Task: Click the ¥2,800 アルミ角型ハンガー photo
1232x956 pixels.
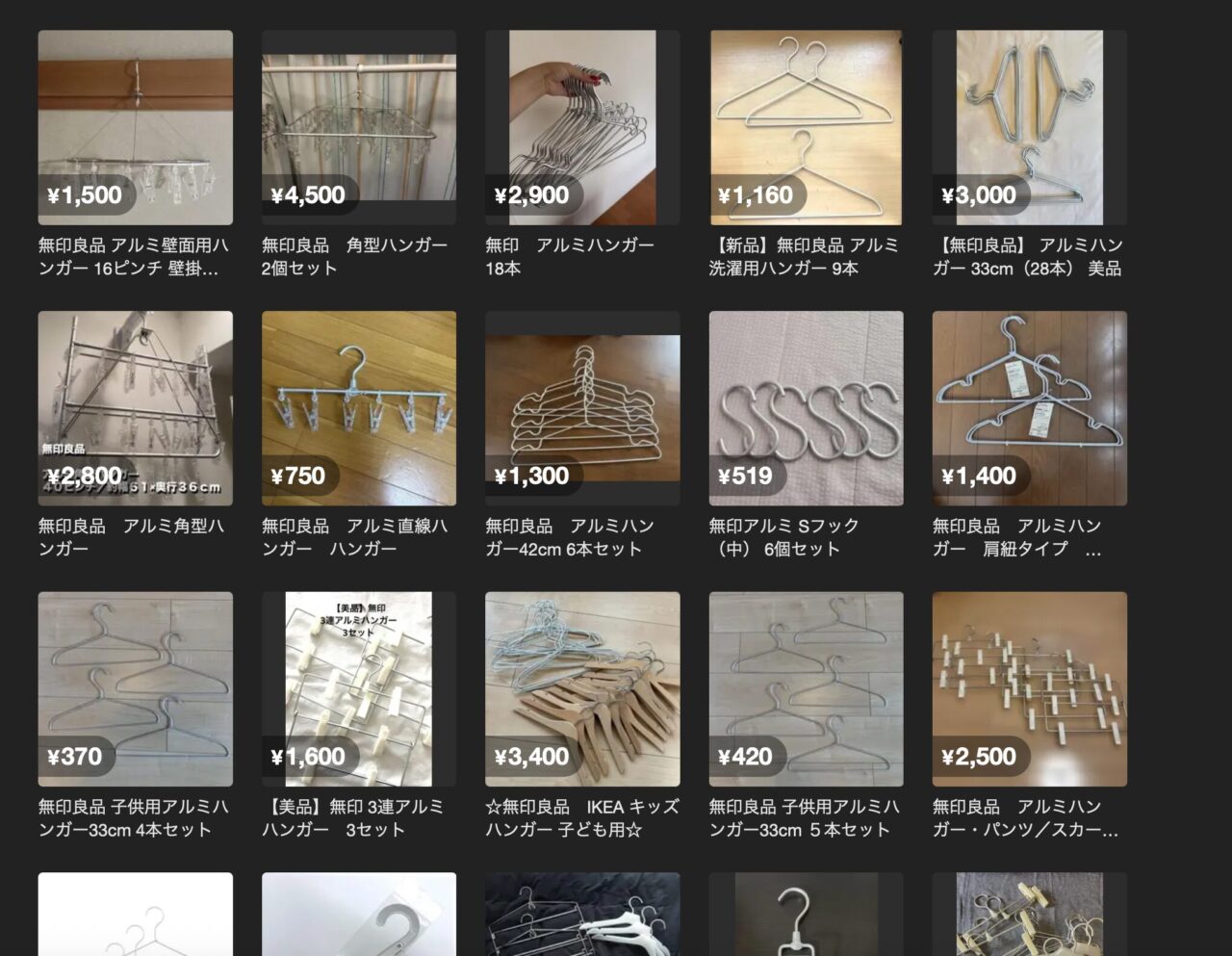Action: pos(135,408)
